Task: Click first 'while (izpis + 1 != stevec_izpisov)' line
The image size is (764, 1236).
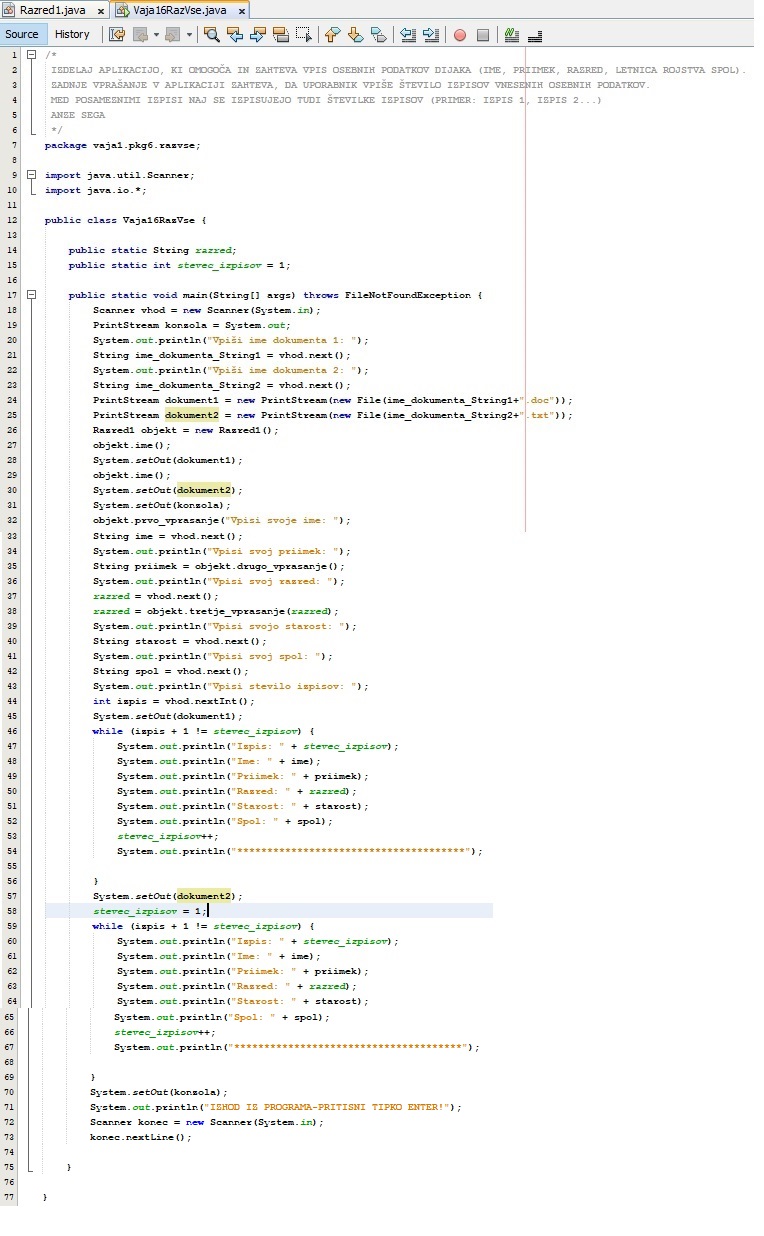Action: [x=204, y=731]
